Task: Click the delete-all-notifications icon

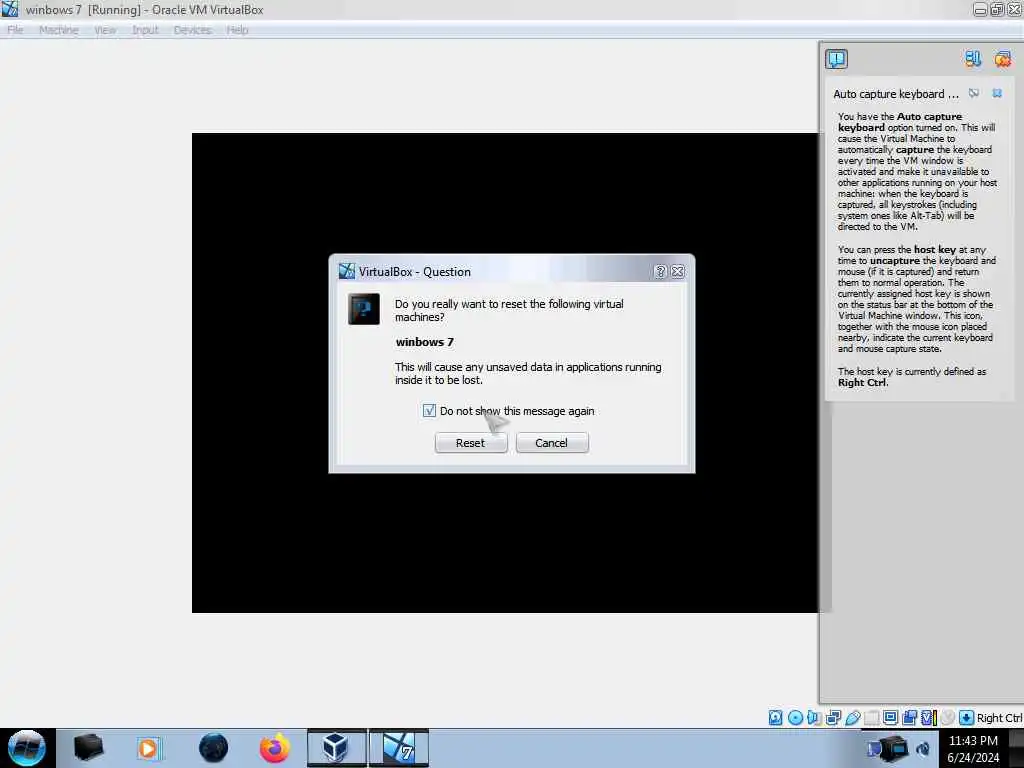Action: [1003, 59]
